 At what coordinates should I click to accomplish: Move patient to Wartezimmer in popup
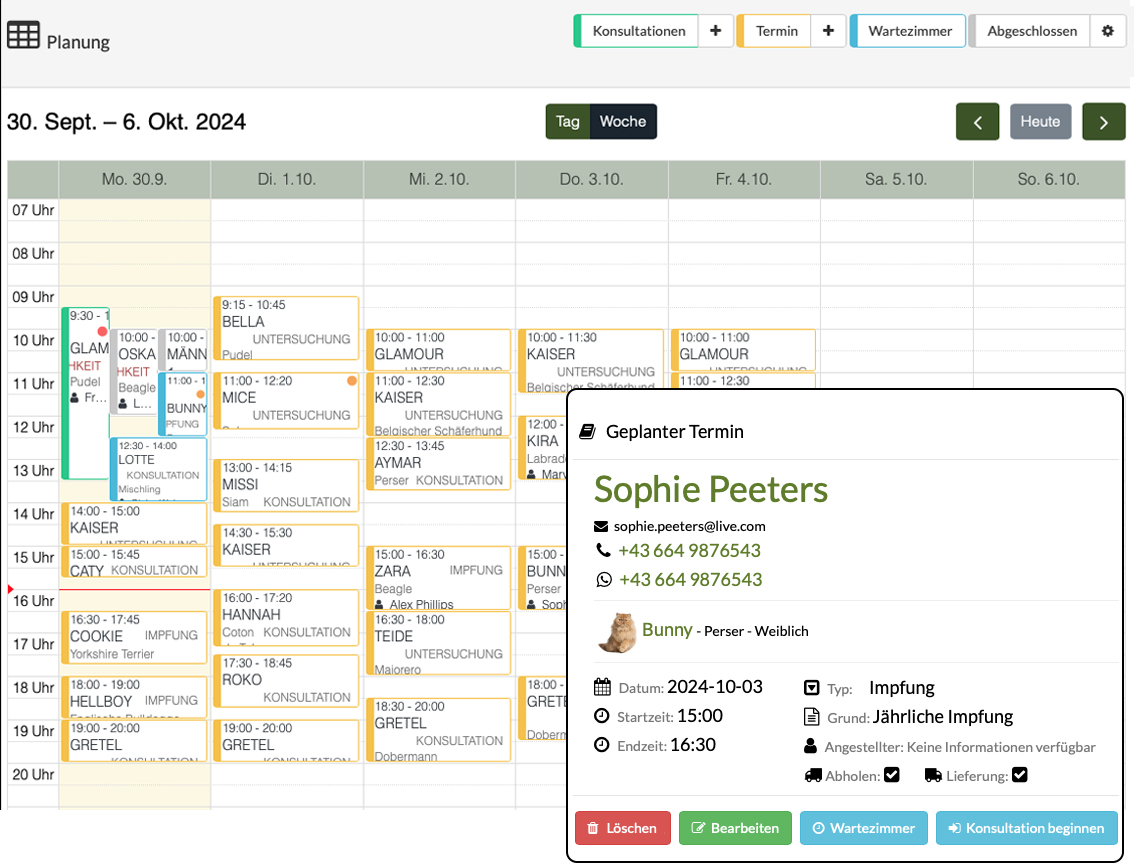click(x=864, y=828)
